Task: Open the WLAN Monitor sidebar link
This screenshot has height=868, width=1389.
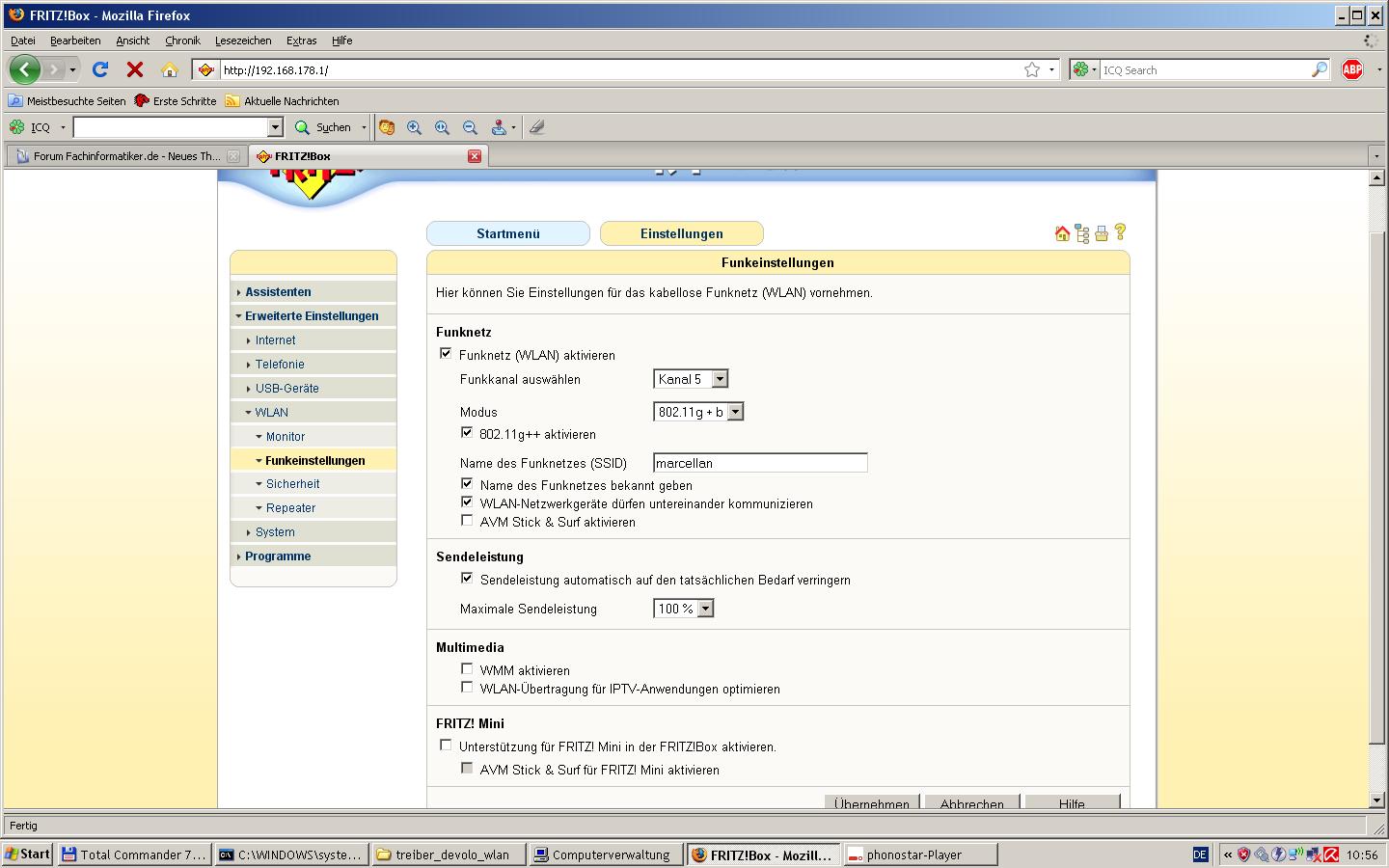Action: click(286, 436)
